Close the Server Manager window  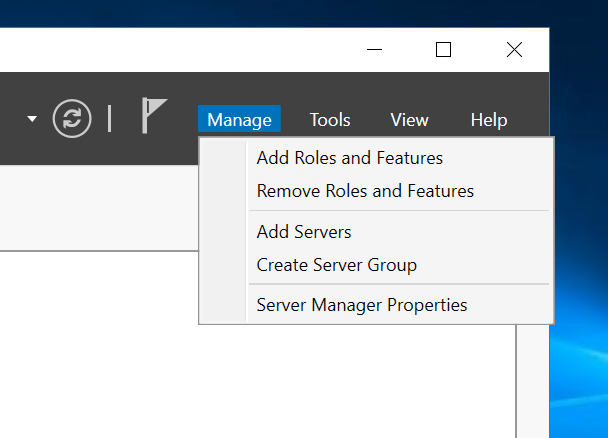point(514,50)
